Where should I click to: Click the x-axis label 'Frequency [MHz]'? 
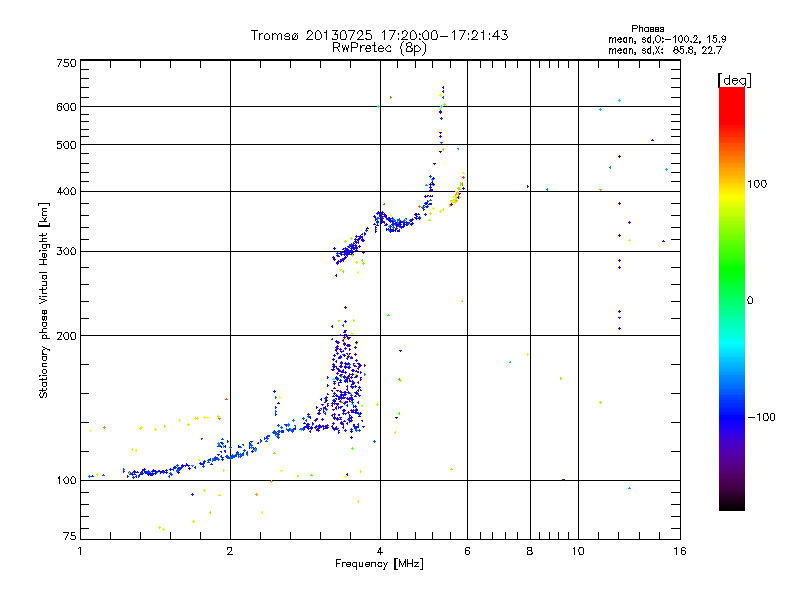(x=379, y=564)
